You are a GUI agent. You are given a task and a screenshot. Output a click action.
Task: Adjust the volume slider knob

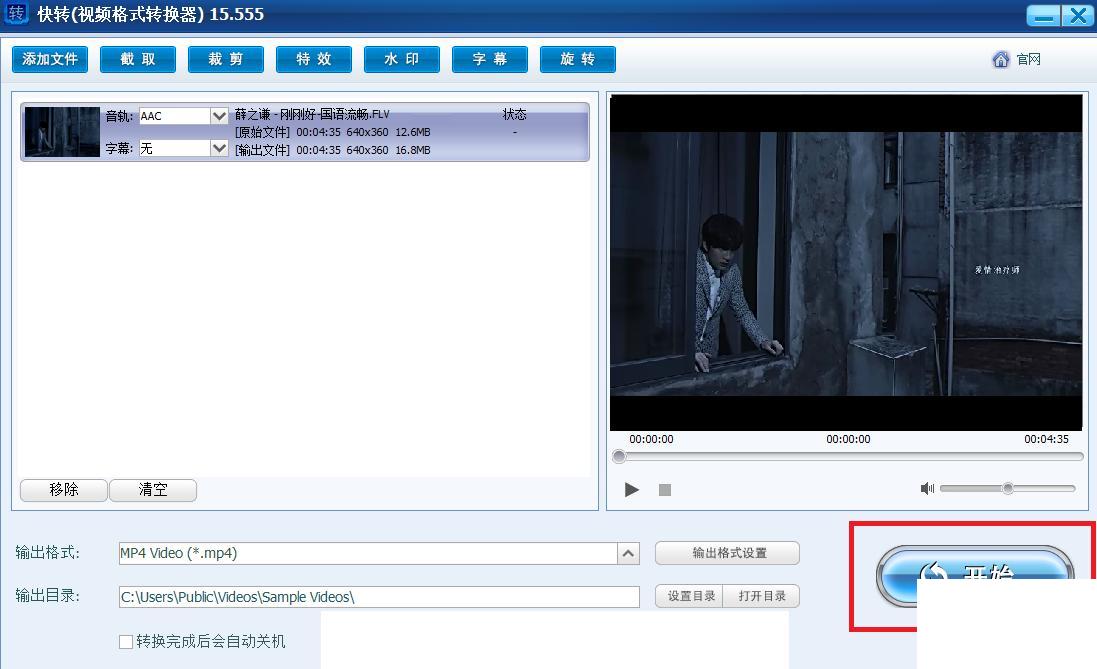click(1007, 488)
